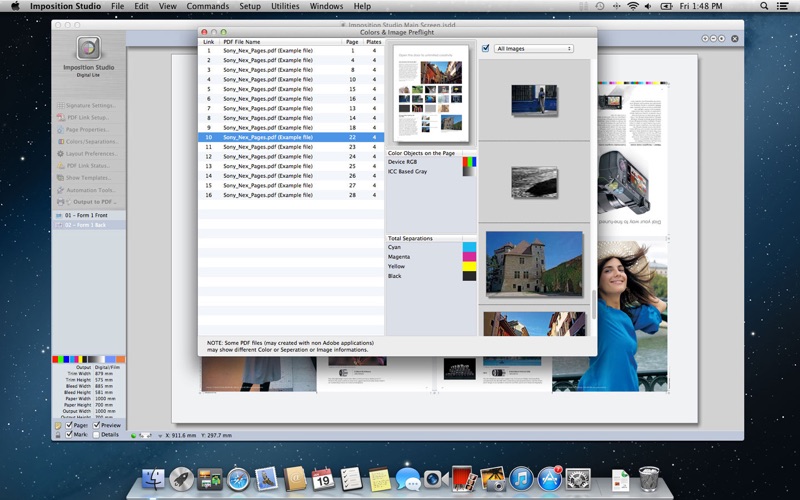800x500 pixels.
Task: Click the Cyan separation color swatch
Action: pos(470,247)
